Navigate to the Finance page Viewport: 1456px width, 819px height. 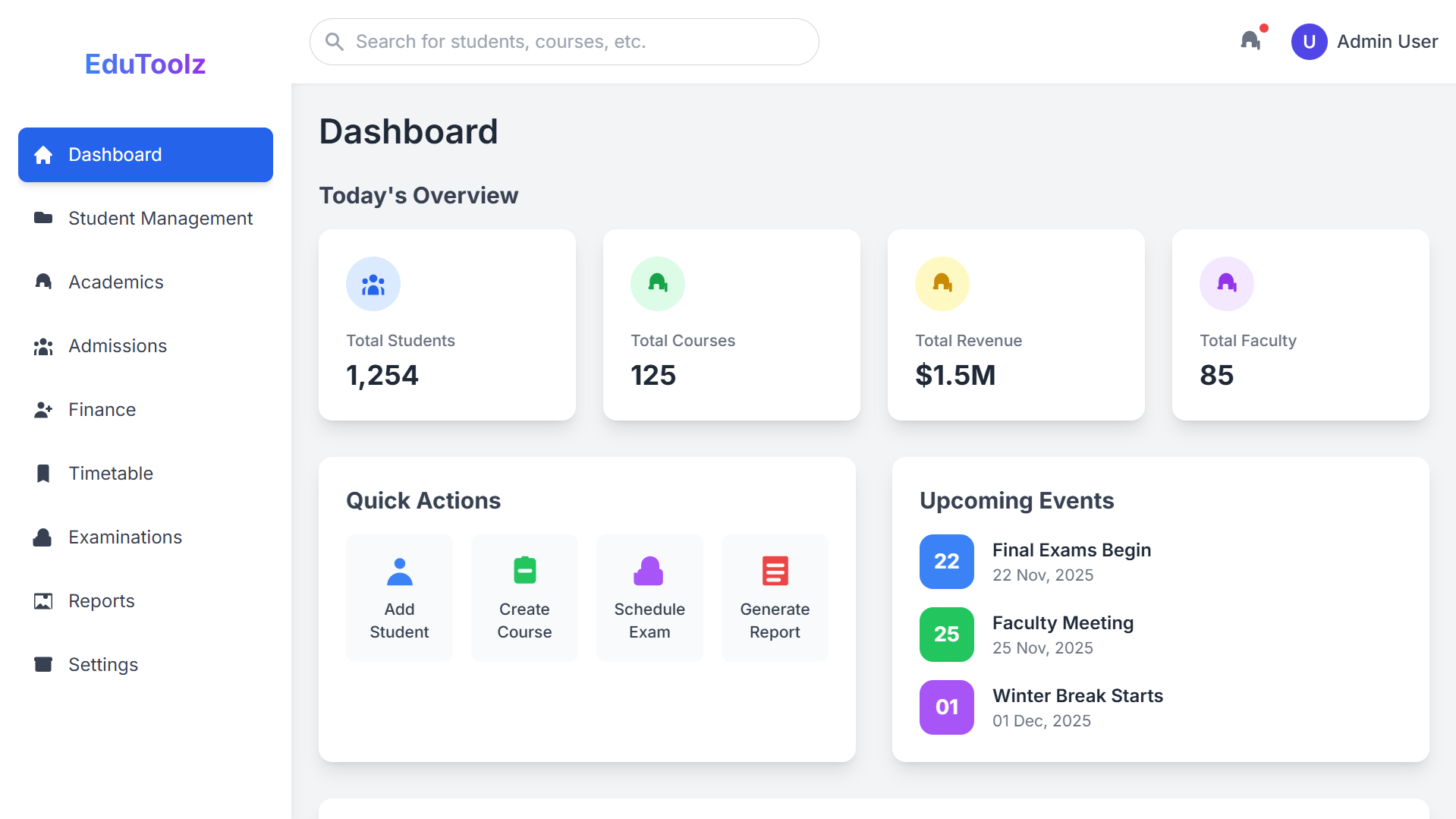click(x=102, y=409)
